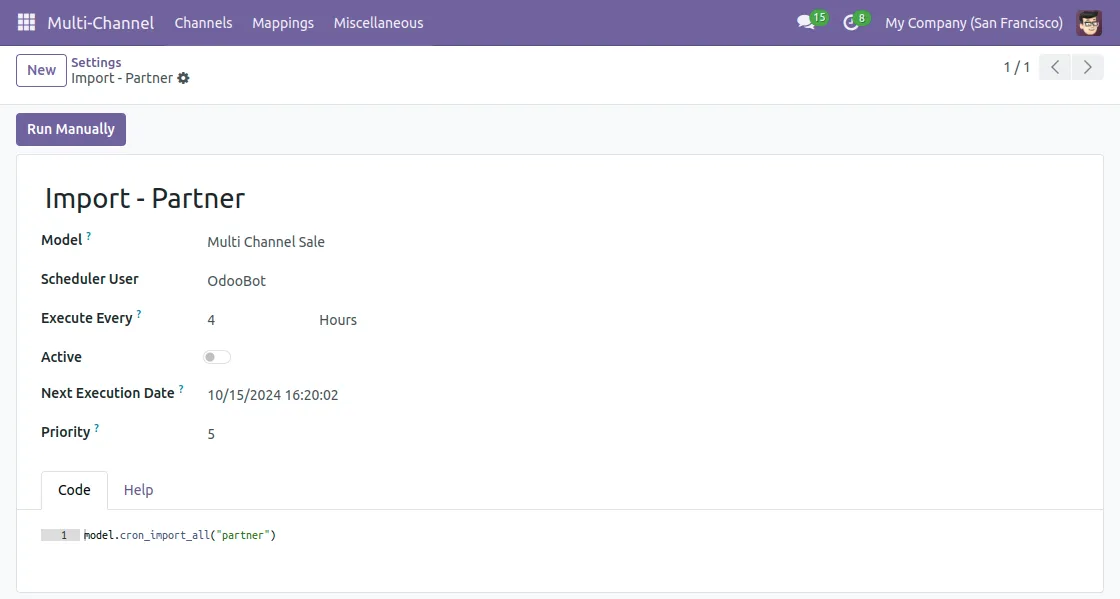Click the help question mark next to Execute Every

point(139,313)
